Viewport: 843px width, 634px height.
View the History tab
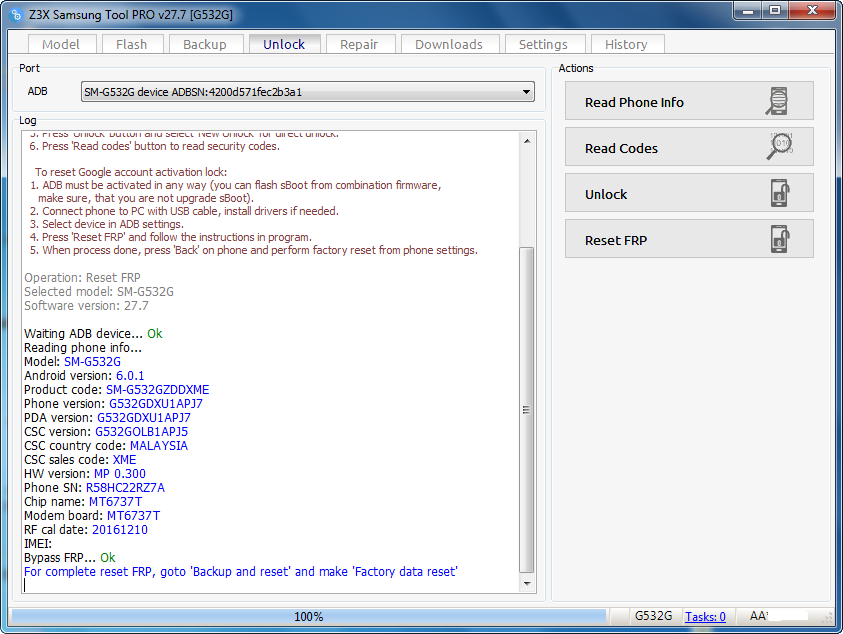[x=626, y=44]
